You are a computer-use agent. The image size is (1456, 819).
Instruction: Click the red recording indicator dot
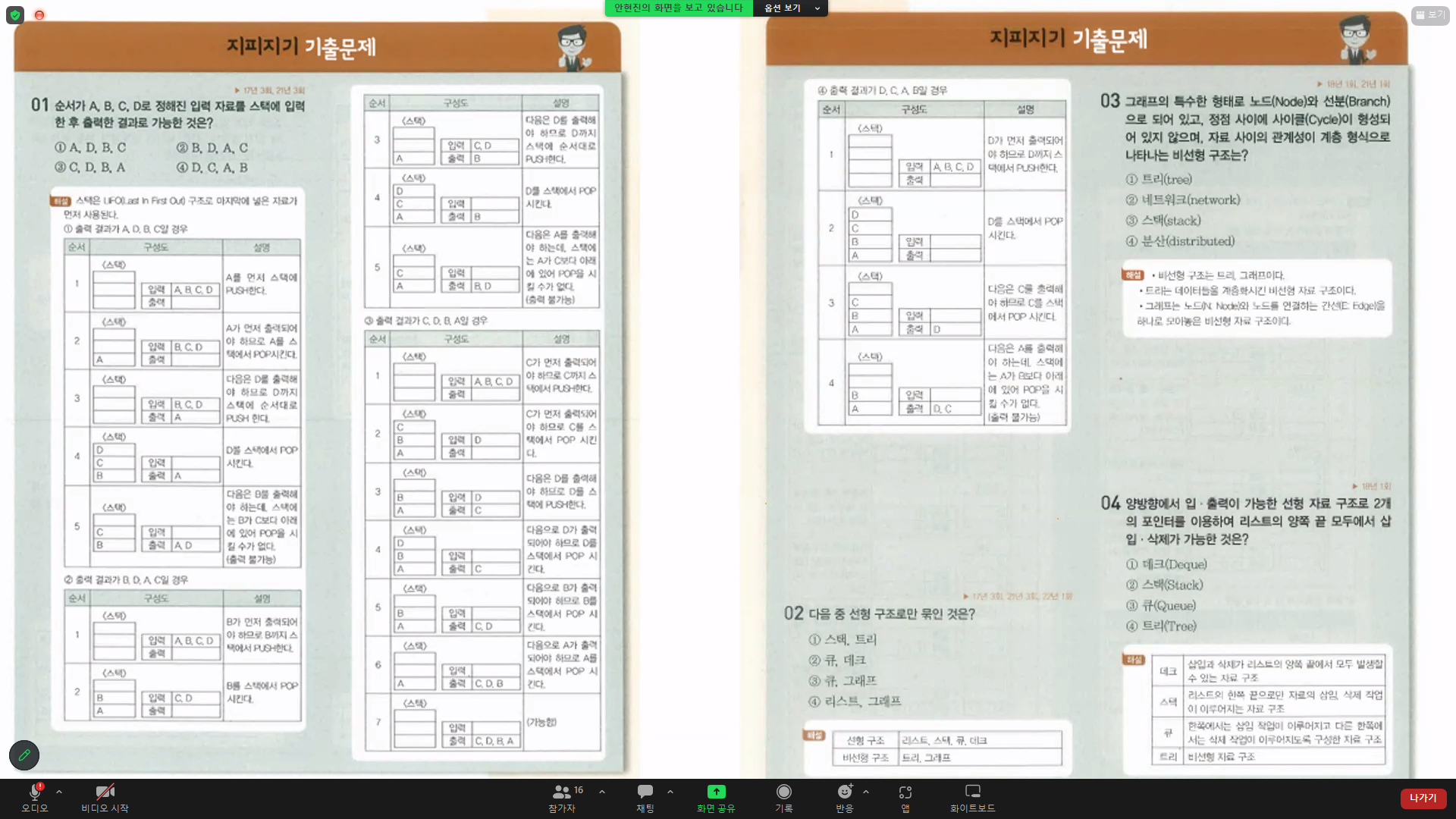39,14
